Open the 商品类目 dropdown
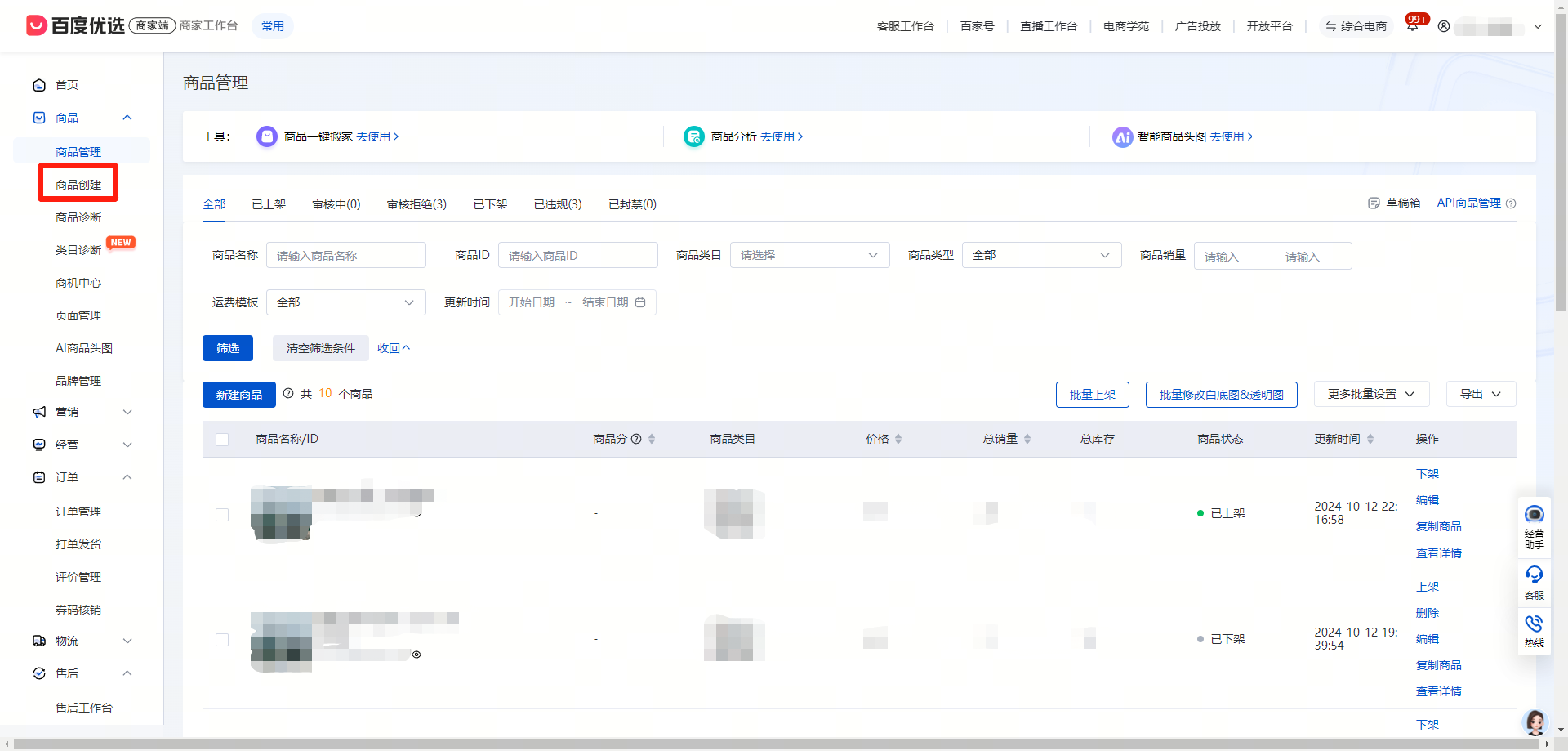The image size is (1568, 751). pyautogui.click(x=809, y=255)
